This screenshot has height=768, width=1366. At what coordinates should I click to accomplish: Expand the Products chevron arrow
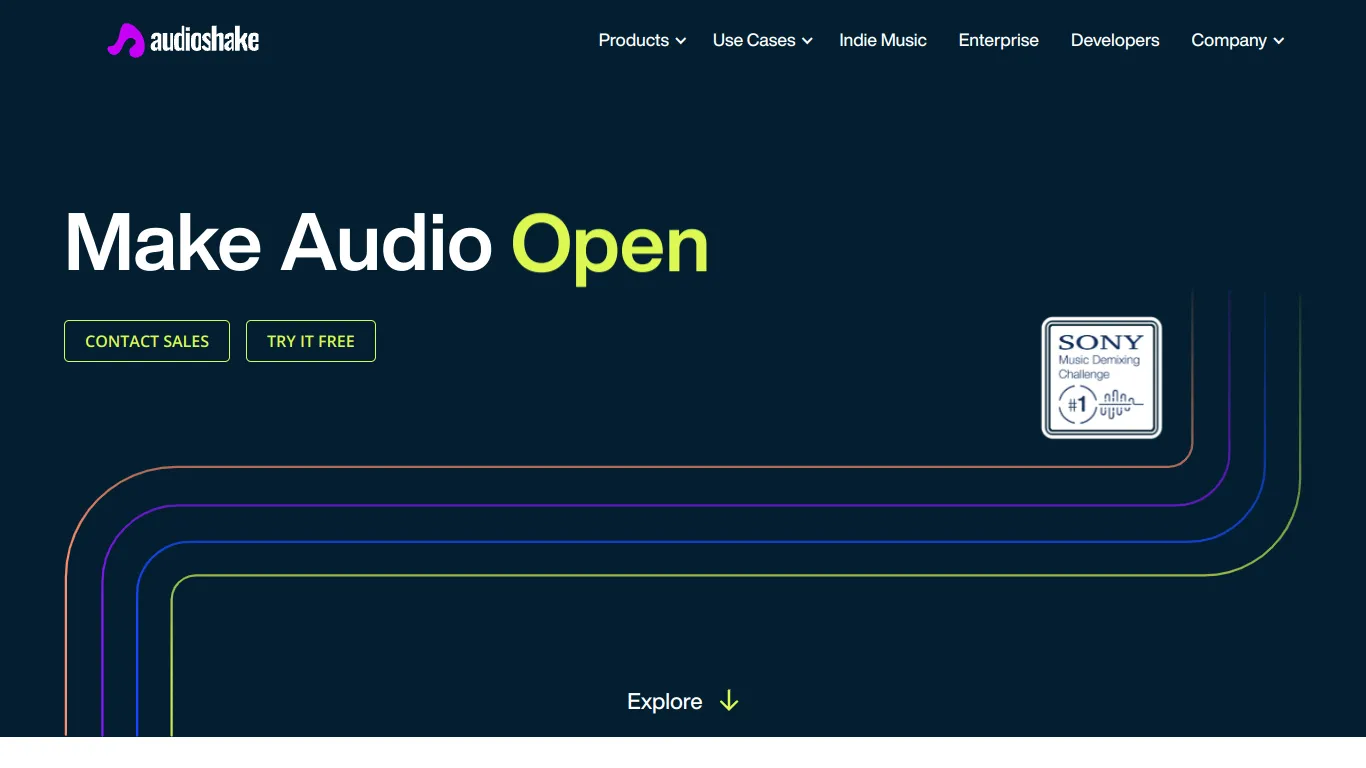(x=681, y=41)
